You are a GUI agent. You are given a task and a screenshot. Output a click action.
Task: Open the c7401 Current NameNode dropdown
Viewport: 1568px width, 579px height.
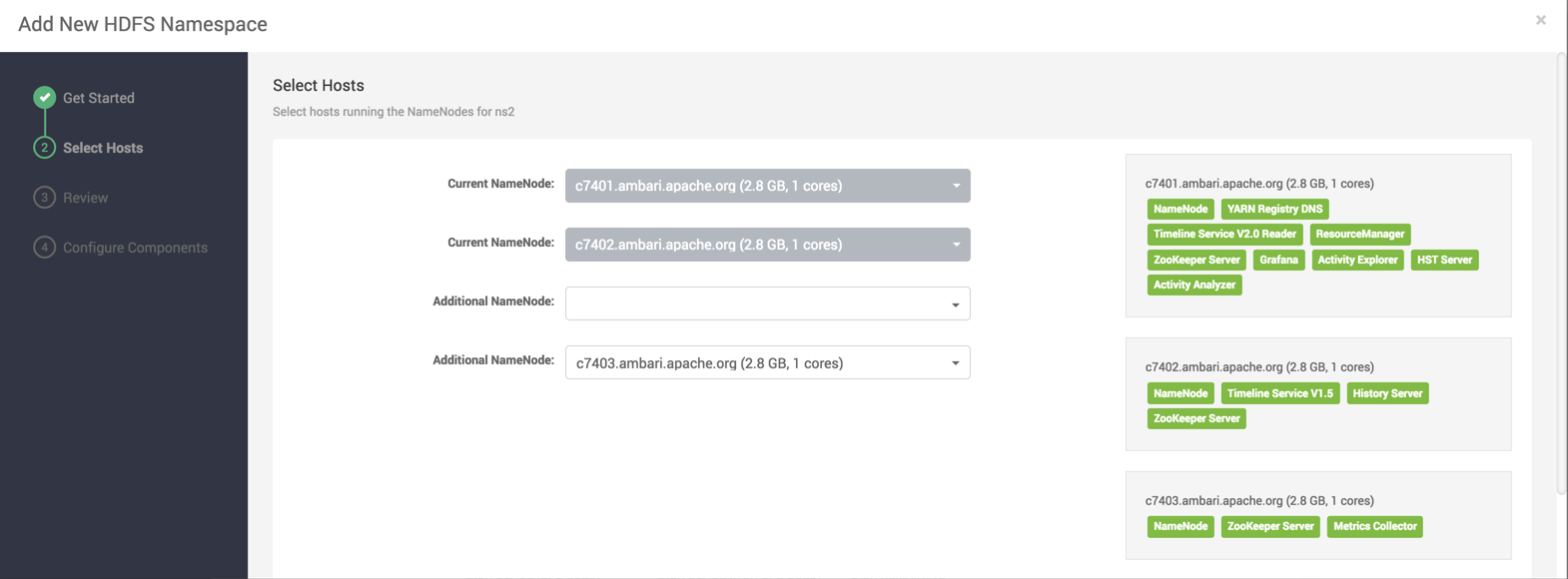coord(767,186)
